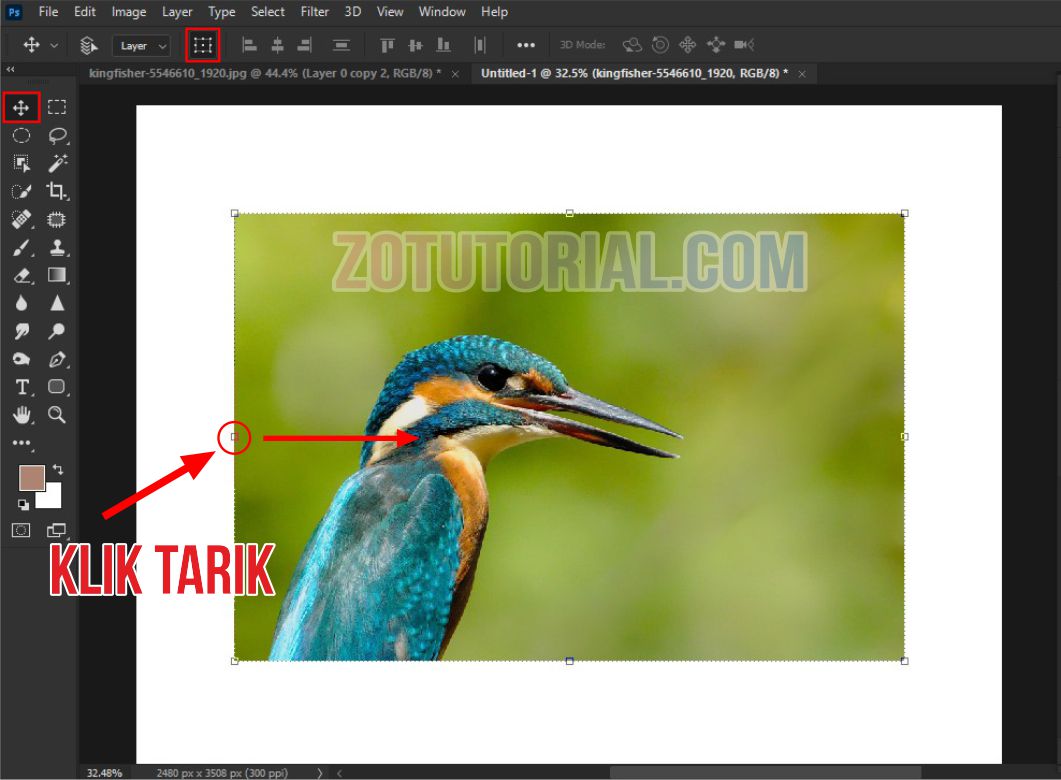
Task: Swap foreground and background colors
Action: tap(58, 469)
